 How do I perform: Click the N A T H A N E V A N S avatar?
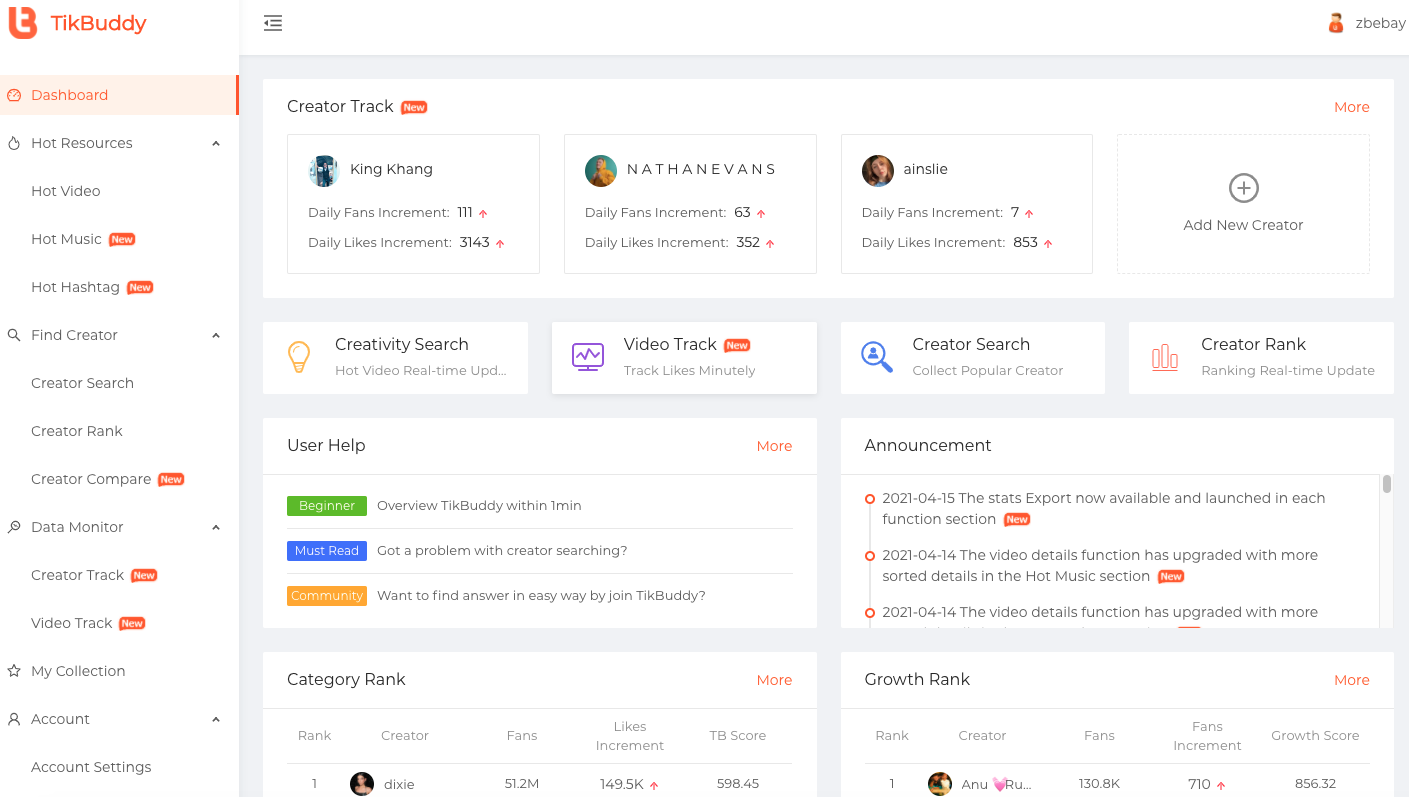[601, 170]
